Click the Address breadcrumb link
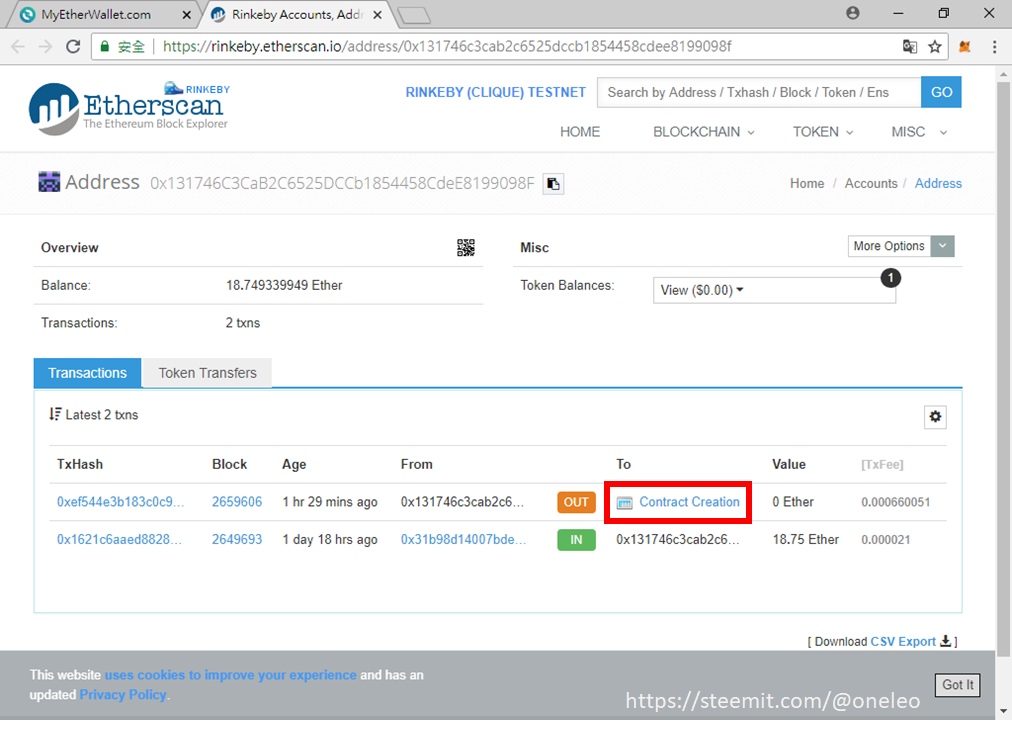The width and height of the screenshot is (1012, 729). pos(938,183)
